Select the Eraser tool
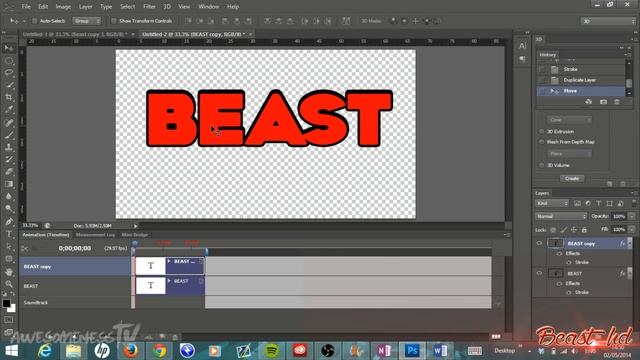This screenshot has height=360, width=640. point(9,171)
